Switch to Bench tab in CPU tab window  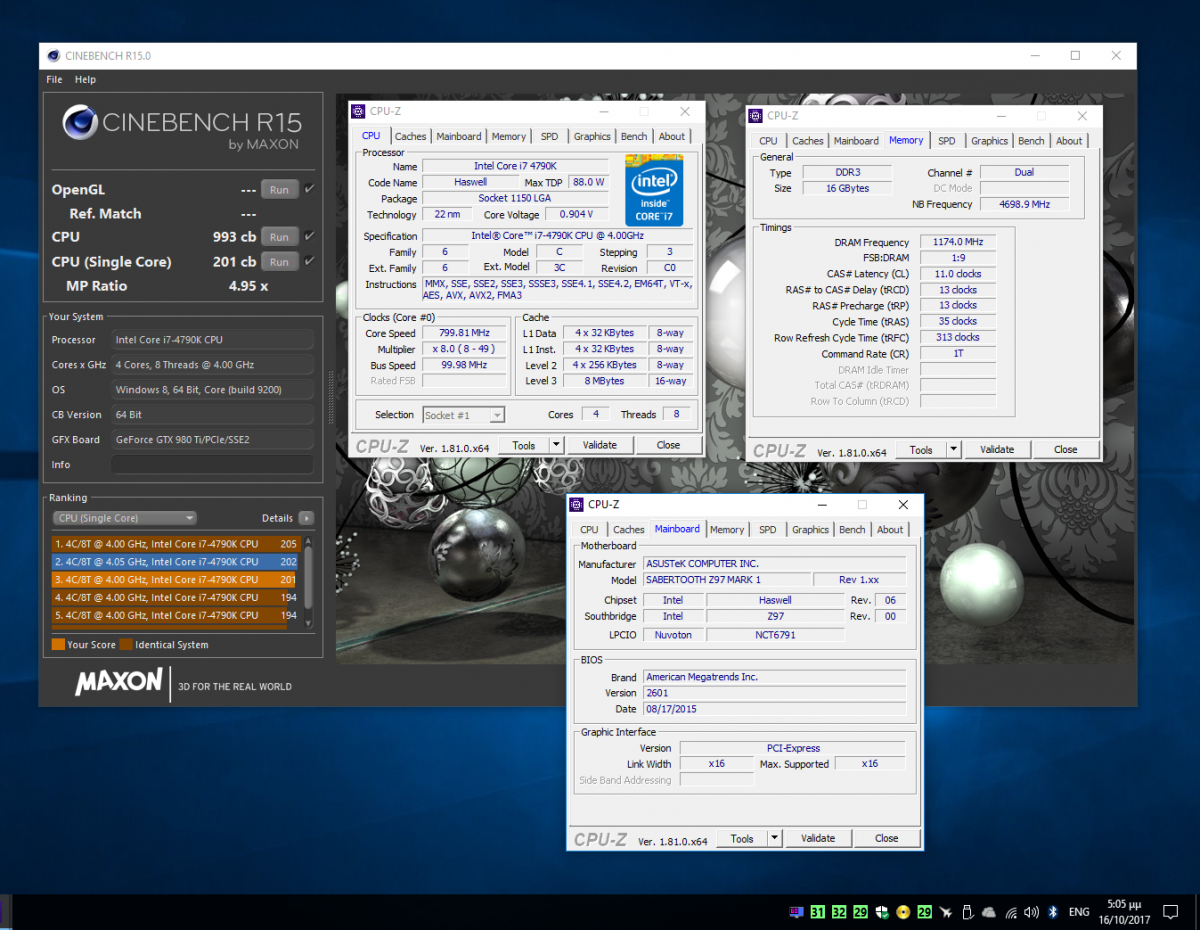(634, 136)
